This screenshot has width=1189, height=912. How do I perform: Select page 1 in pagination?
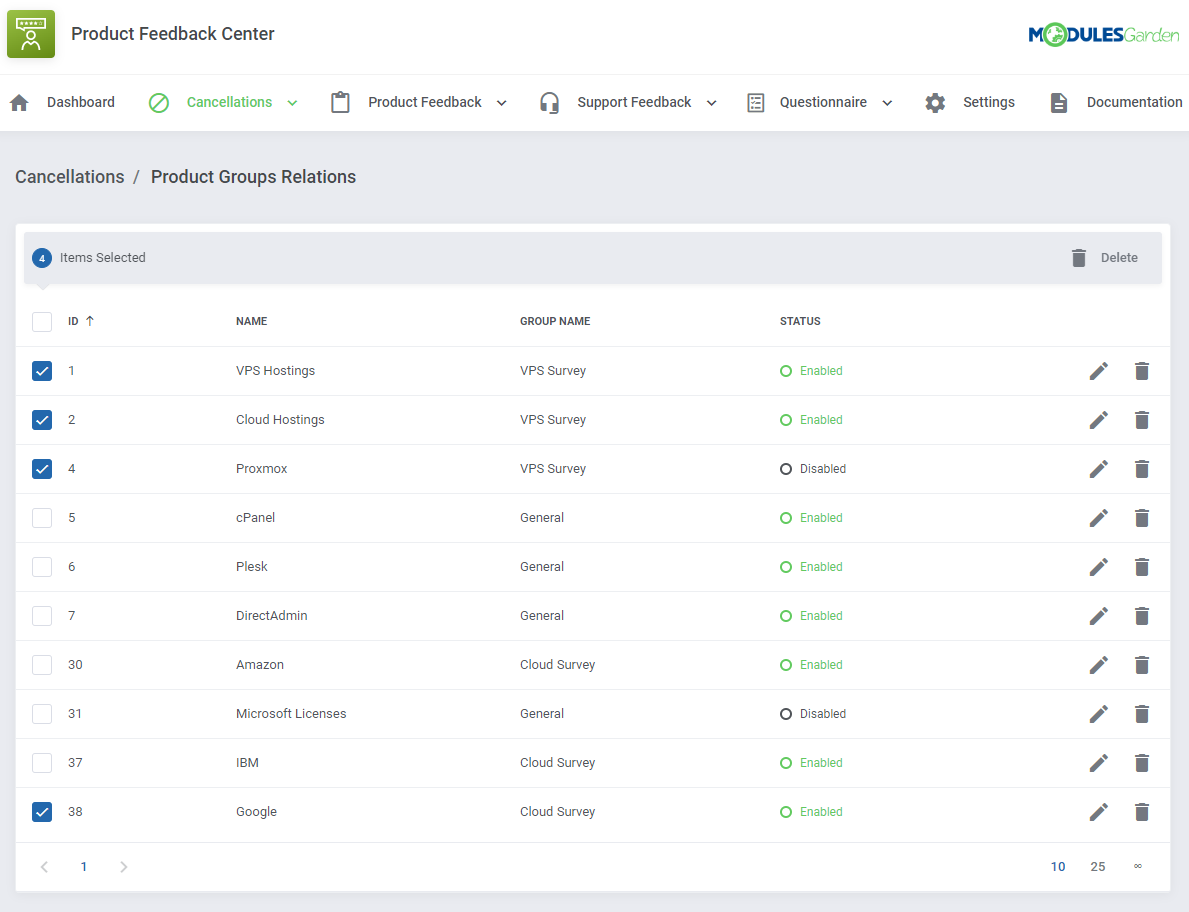tap(83, 867)
